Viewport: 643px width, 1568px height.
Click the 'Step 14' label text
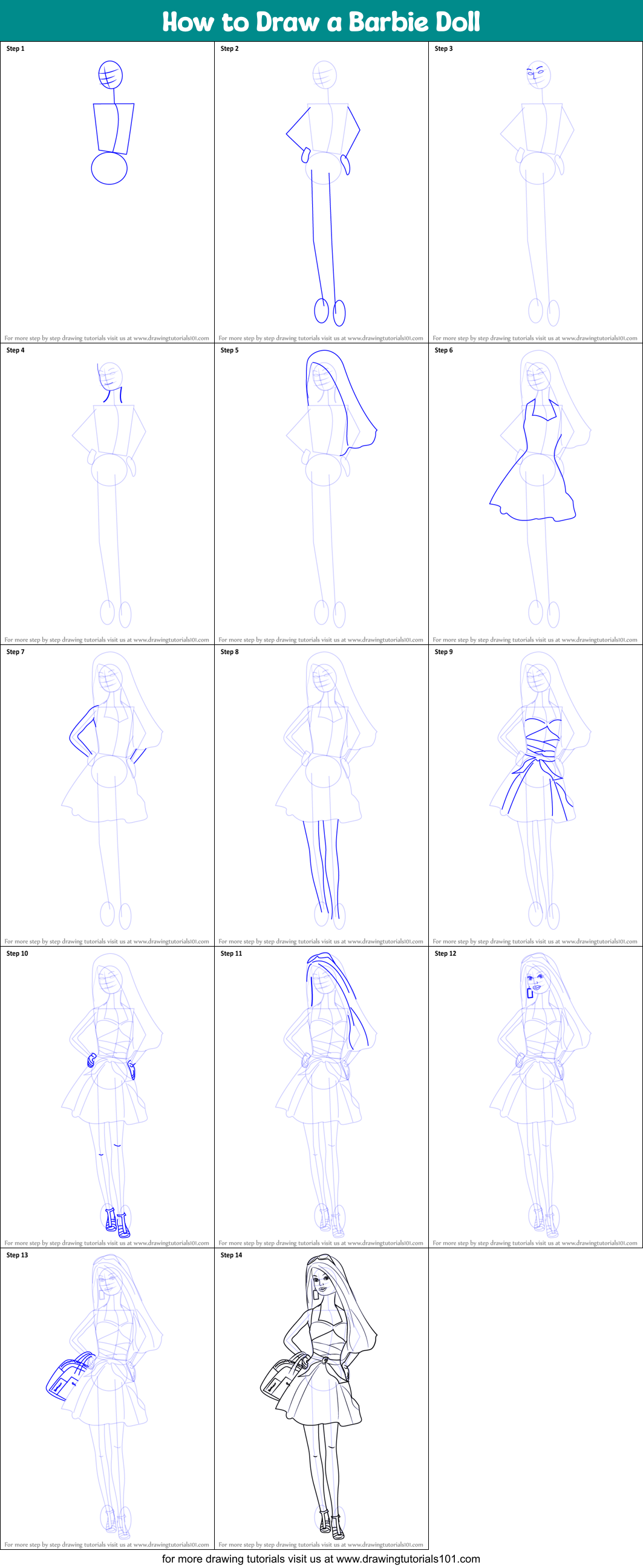pyautogui.click(x=232, y=1255)
